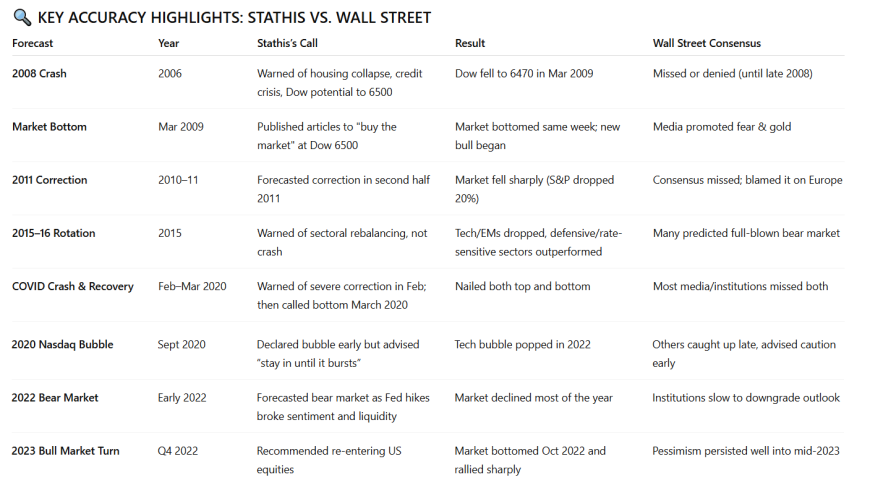Viewport: 870px width, 485px height.
Task: Click the COVID Crash & Recovery label
Action: [x=73, y=286]
